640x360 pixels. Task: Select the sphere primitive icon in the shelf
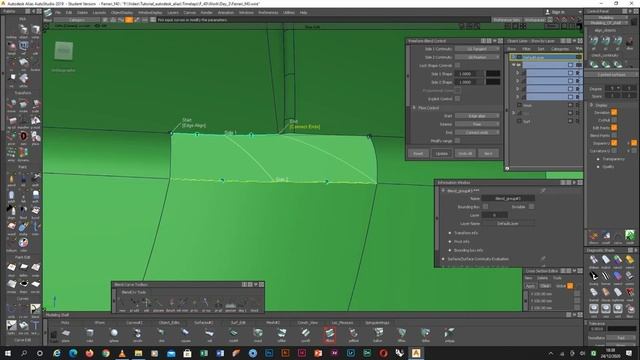(x=114, y=333)
